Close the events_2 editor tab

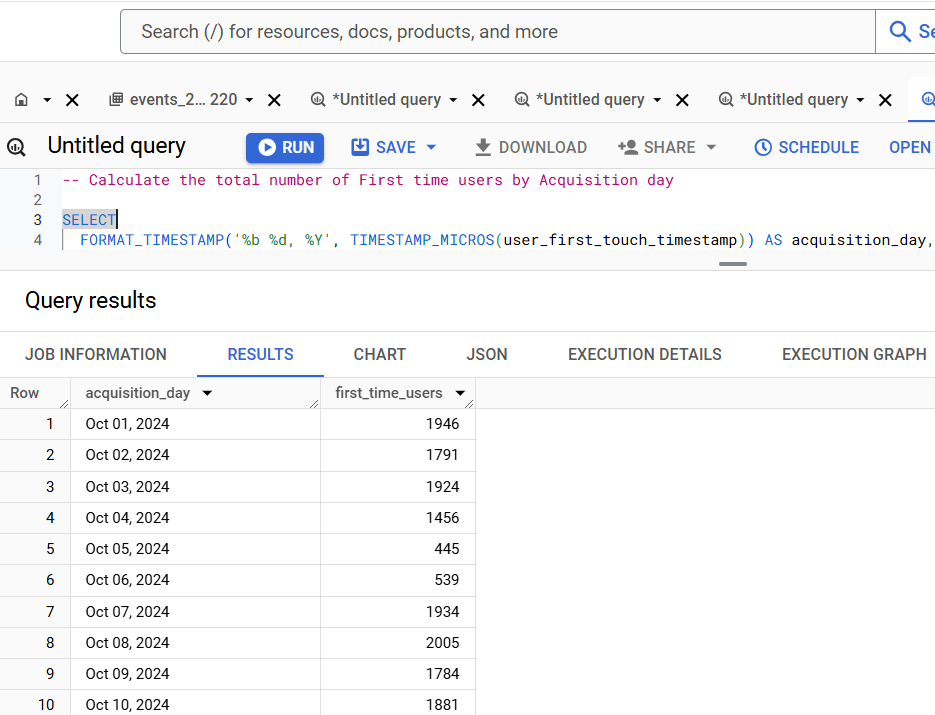coord(273,100)
